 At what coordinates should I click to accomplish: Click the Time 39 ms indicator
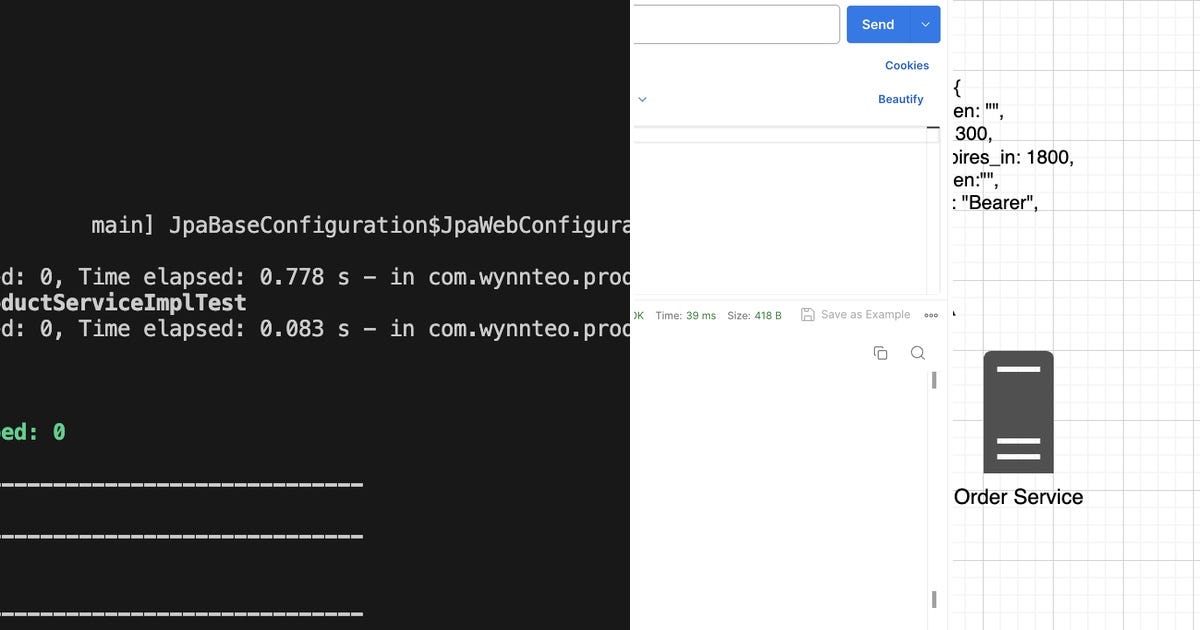[x=686, y=314]
